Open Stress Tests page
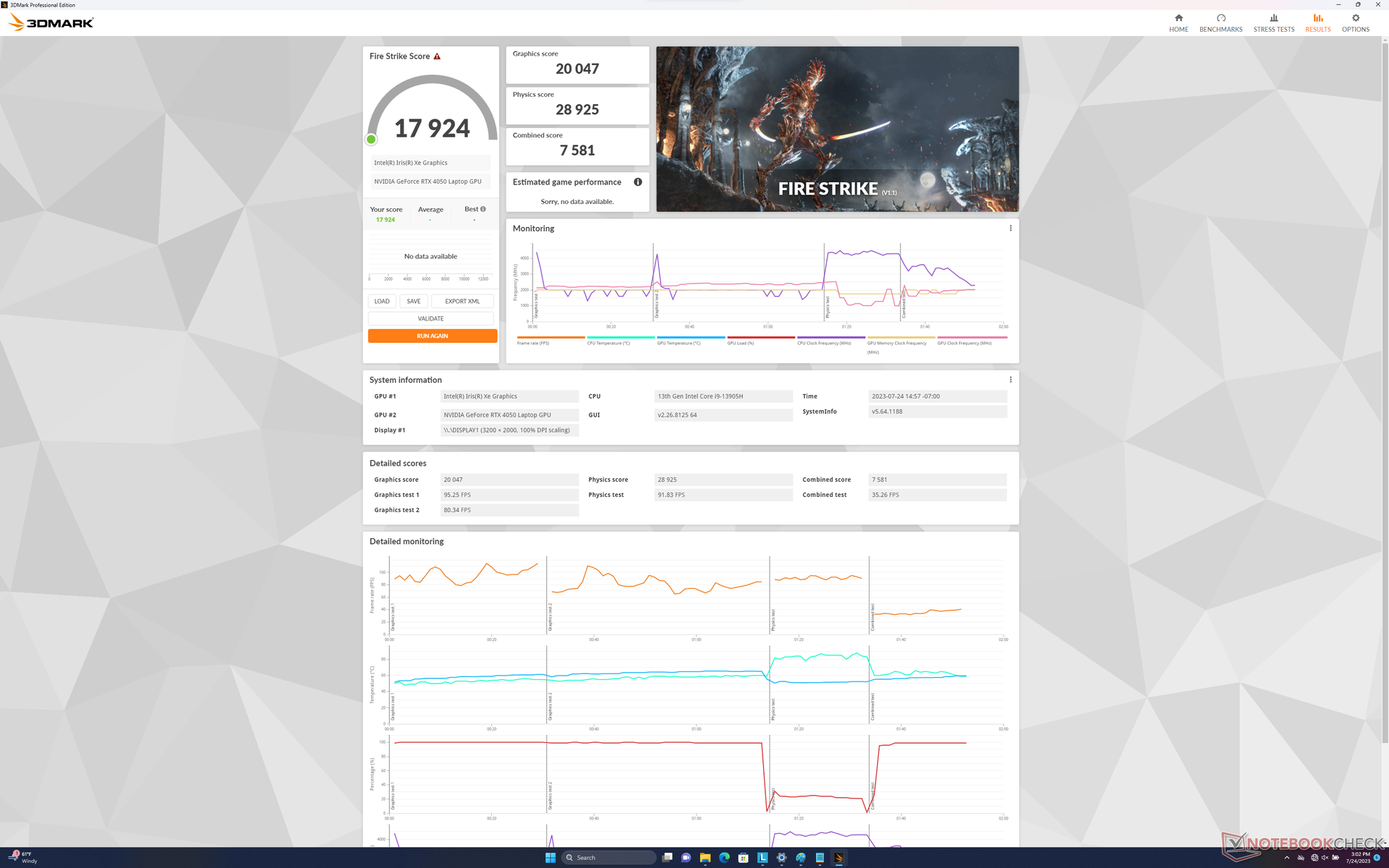 click(x=1273, y=22)
